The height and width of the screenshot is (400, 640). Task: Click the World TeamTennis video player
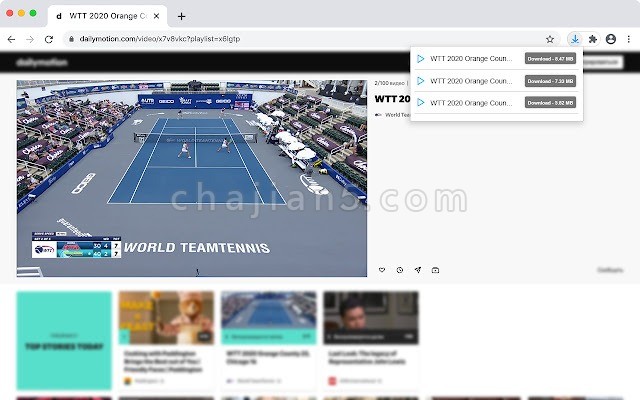click(192, 178)
